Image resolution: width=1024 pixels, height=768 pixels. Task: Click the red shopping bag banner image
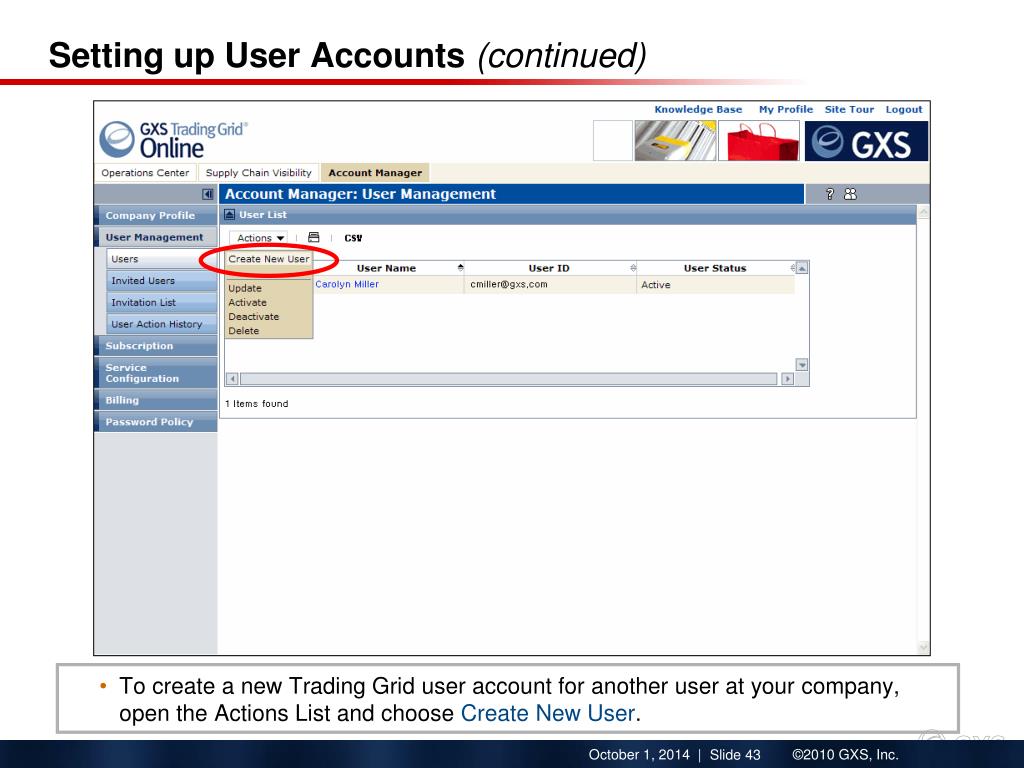click(x=759, y=141)
